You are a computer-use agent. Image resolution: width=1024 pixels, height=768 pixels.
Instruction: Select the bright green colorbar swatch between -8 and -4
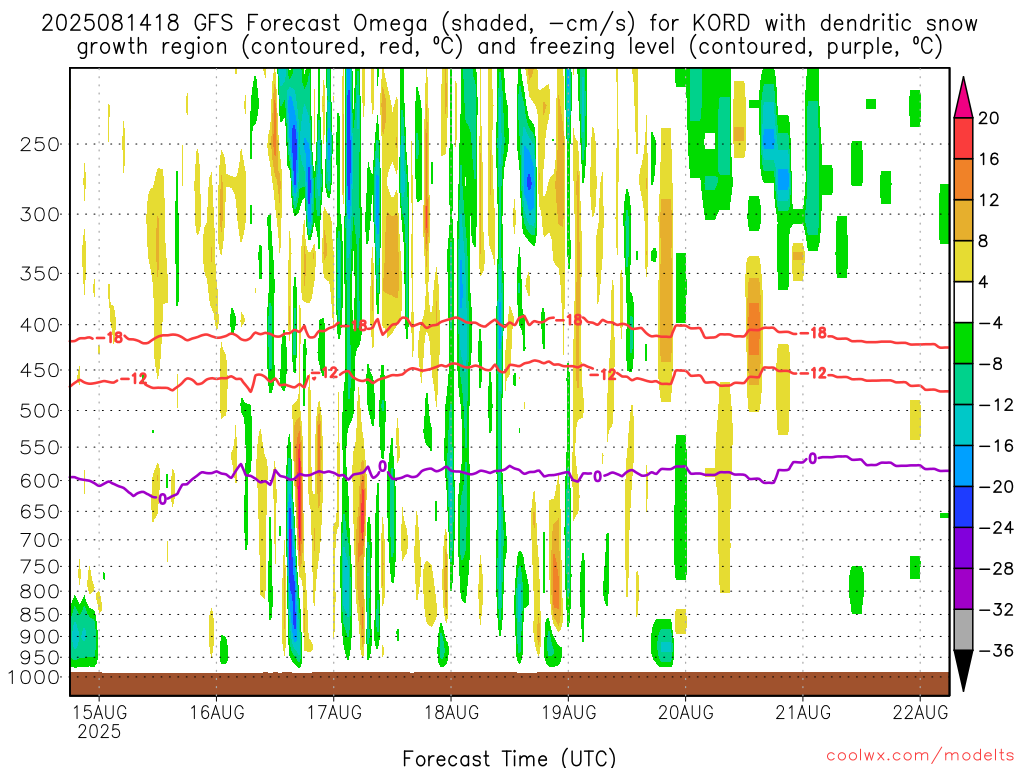click(x=963, y=344)
